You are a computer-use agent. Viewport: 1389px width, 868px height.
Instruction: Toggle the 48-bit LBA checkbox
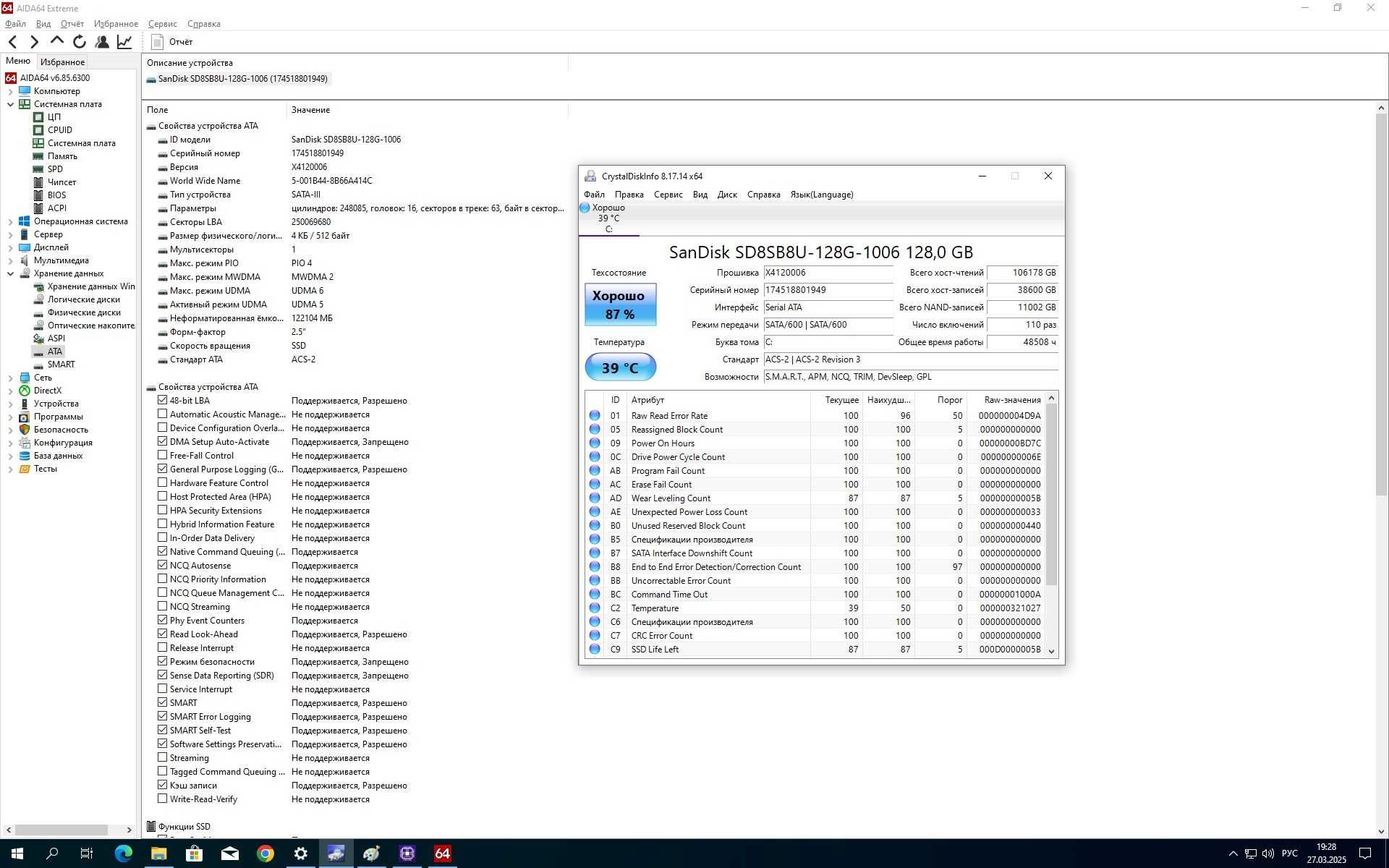[x=162, y=400]
